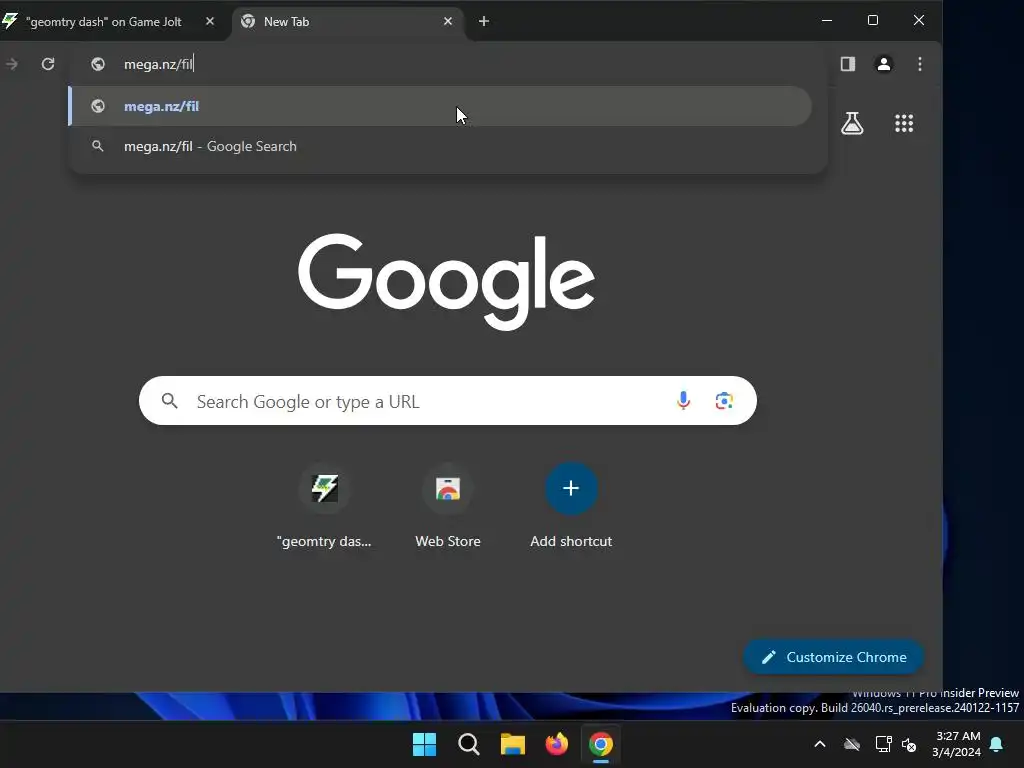Show hidden system tray icons
This screenshot has width=1024, height=768.
point(820,744)
